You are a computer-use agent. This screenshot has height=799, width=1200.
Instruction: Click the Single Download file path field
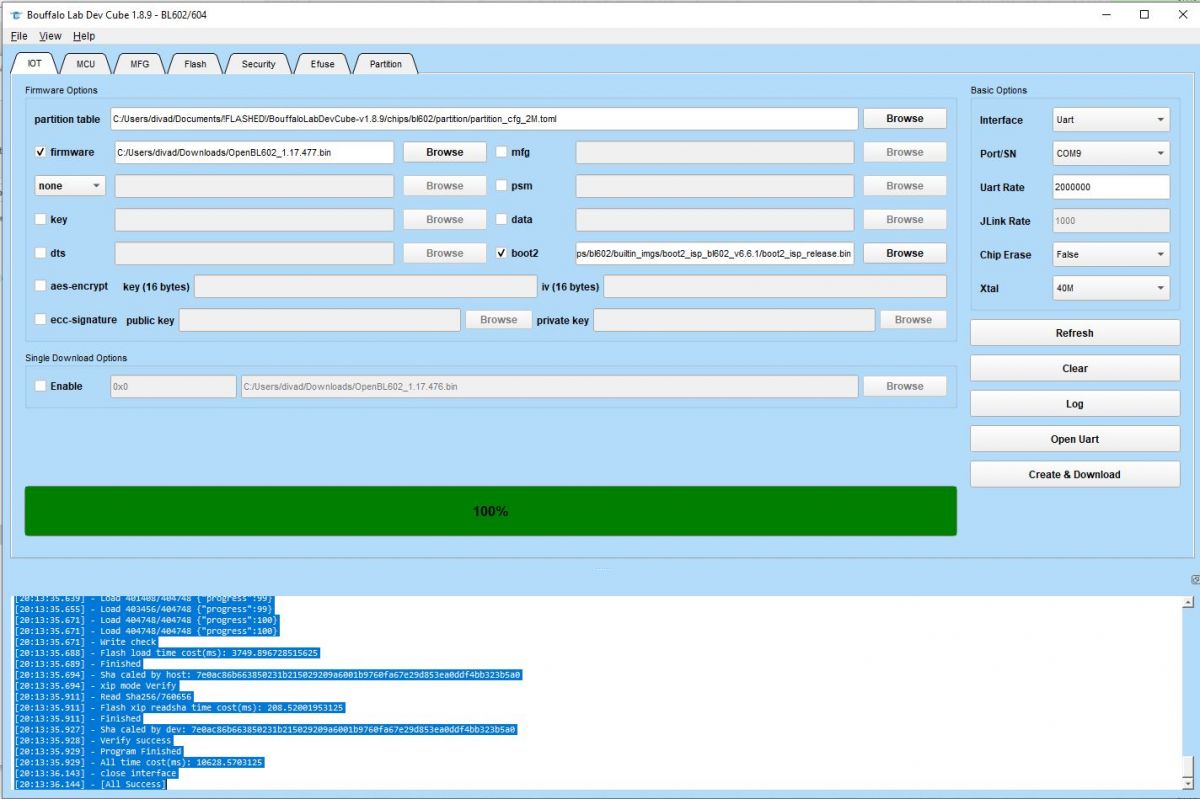click(x=549, y=386)
